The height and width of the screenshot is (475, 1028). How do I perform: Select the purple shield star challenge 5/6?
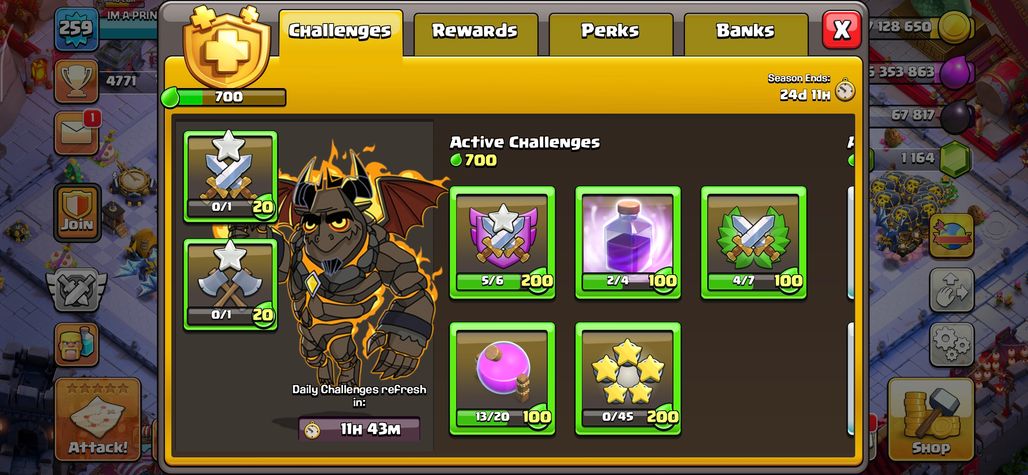point(502,242)
